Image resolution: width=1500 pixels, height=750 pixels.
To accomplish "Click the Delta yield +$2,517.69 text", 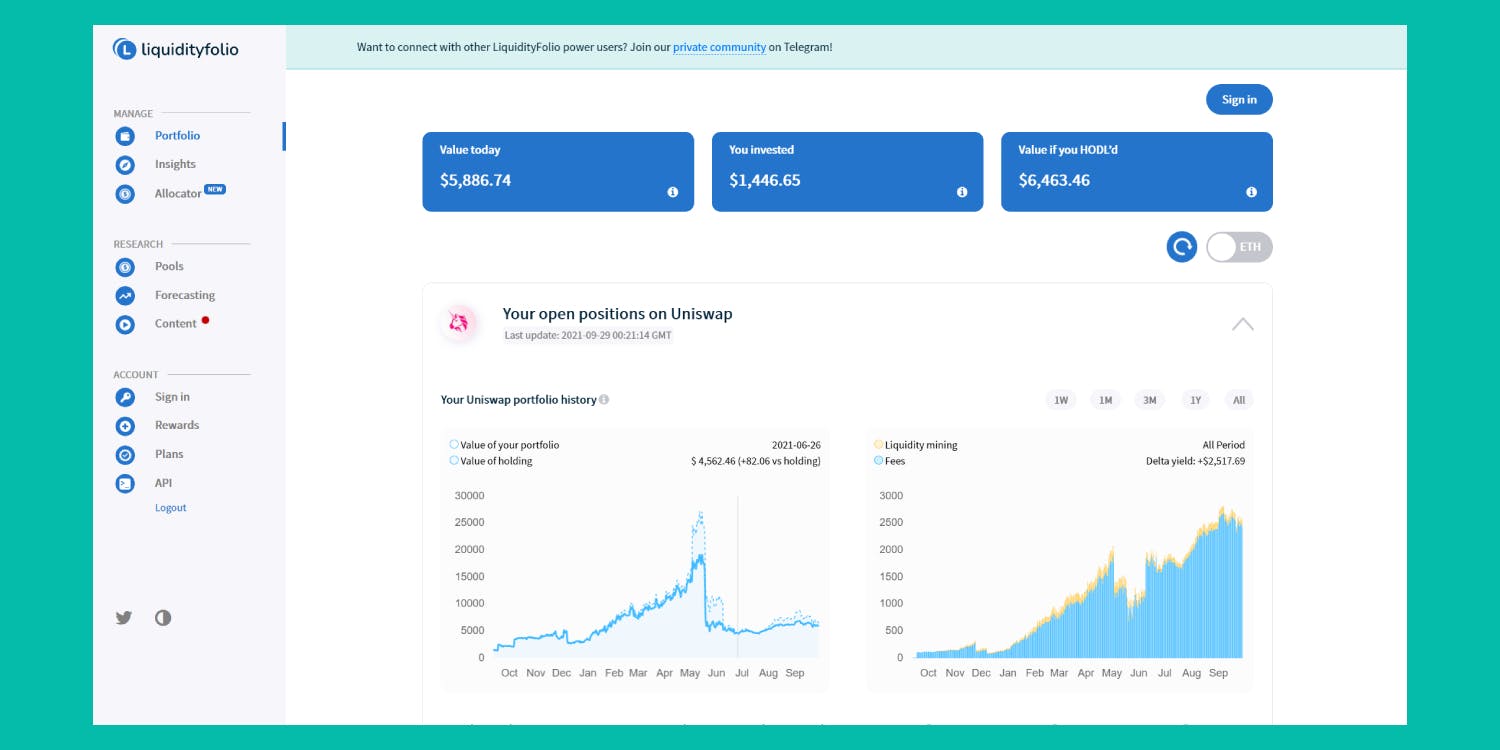I will click(1195, 461).
